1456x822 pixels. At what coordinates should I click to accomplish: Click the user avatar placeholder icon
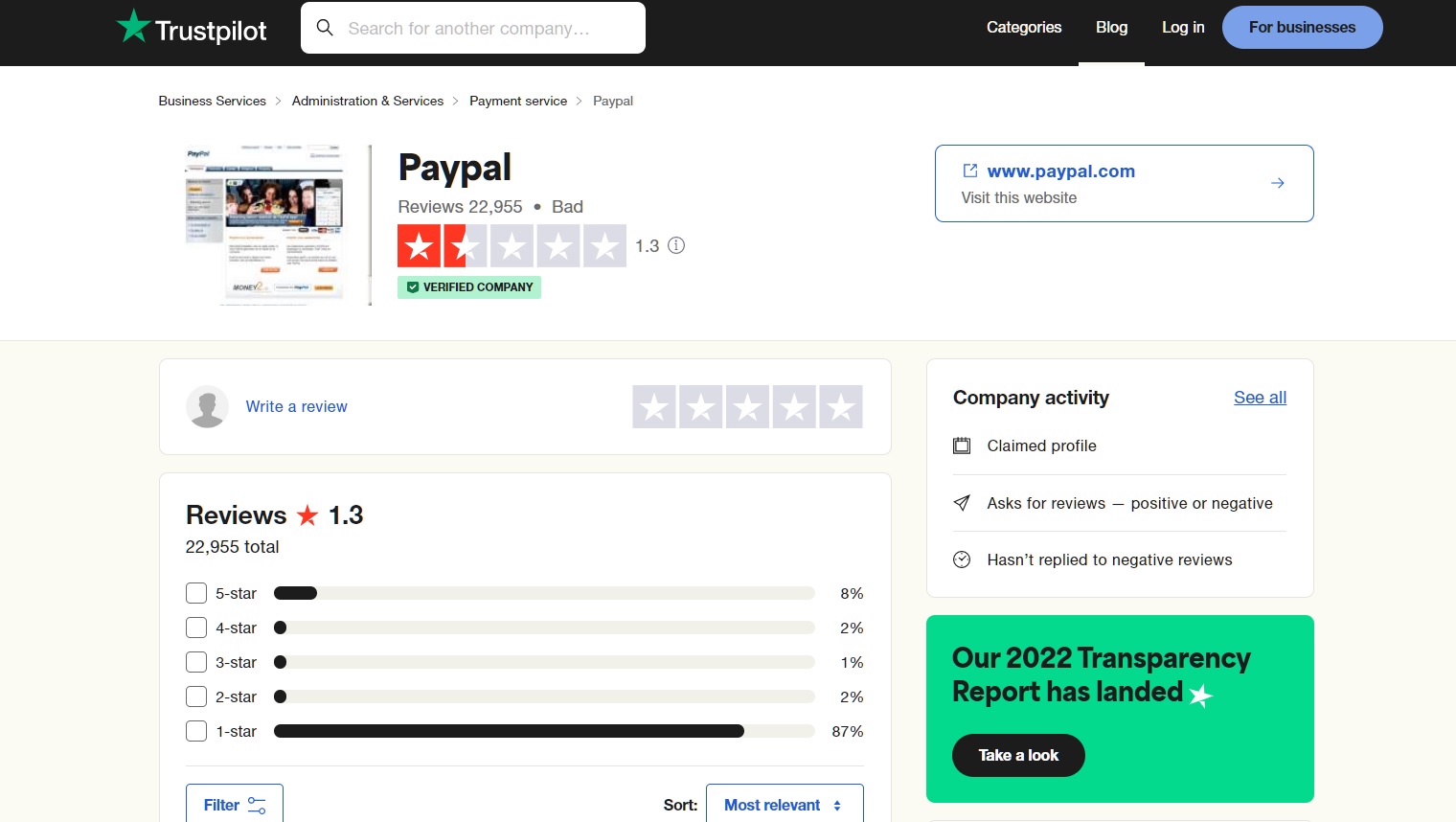(x=207, y=406)
